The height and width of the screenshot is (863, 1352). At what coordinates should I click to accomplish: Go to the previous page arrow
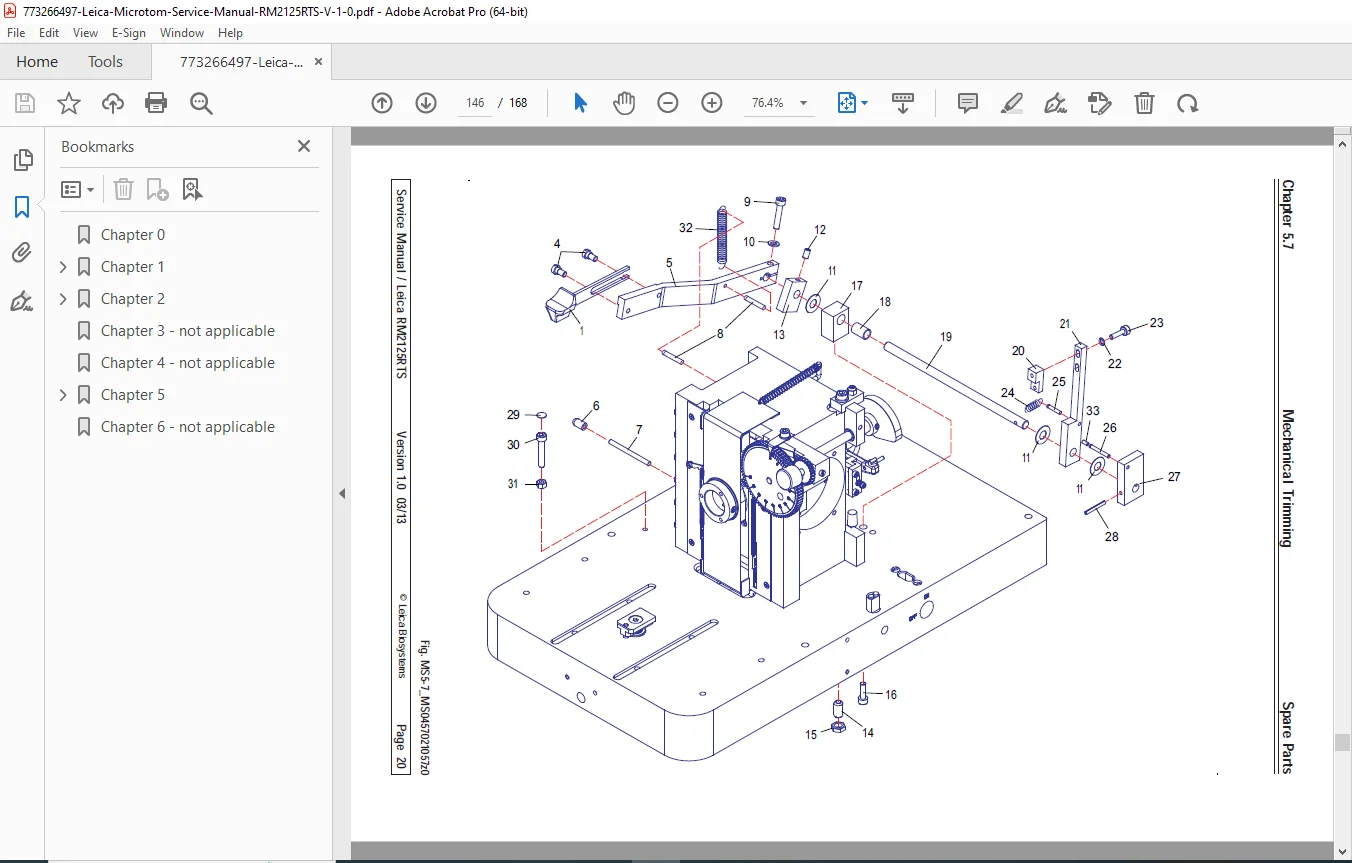click(x=382, y=103)
